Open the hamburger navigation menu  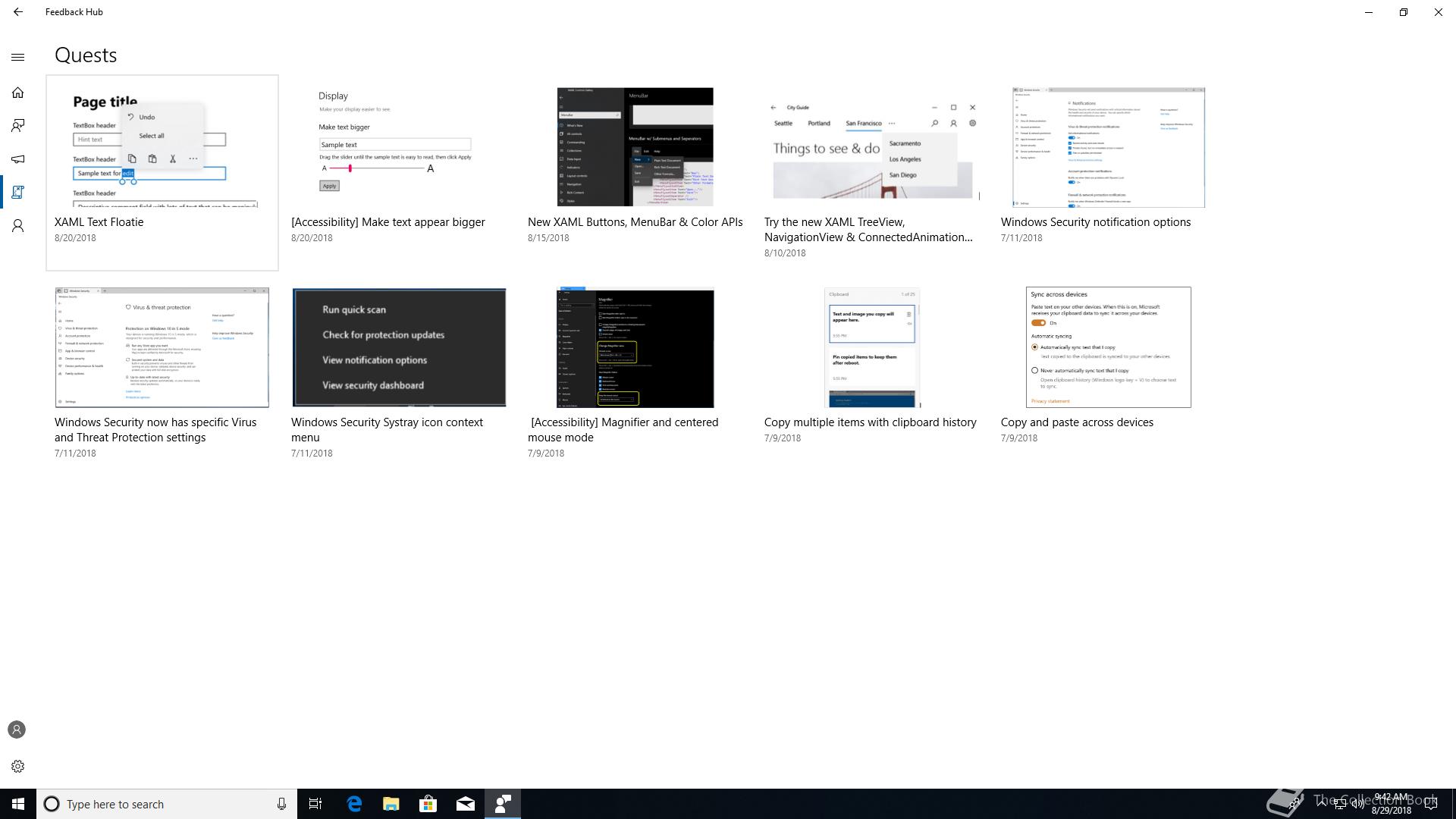coord(18,57)
